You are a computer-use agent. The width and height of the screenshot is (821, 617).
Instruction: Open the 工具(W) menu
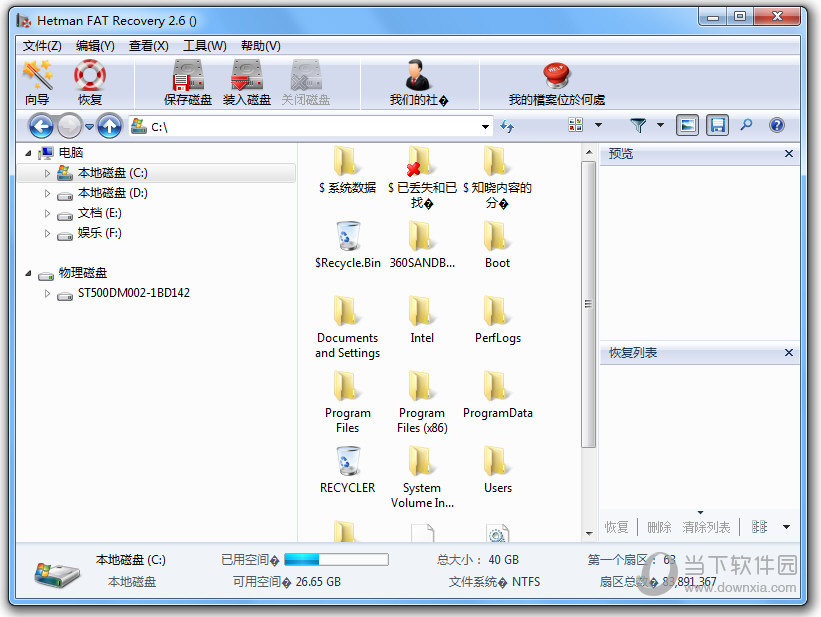205,46
